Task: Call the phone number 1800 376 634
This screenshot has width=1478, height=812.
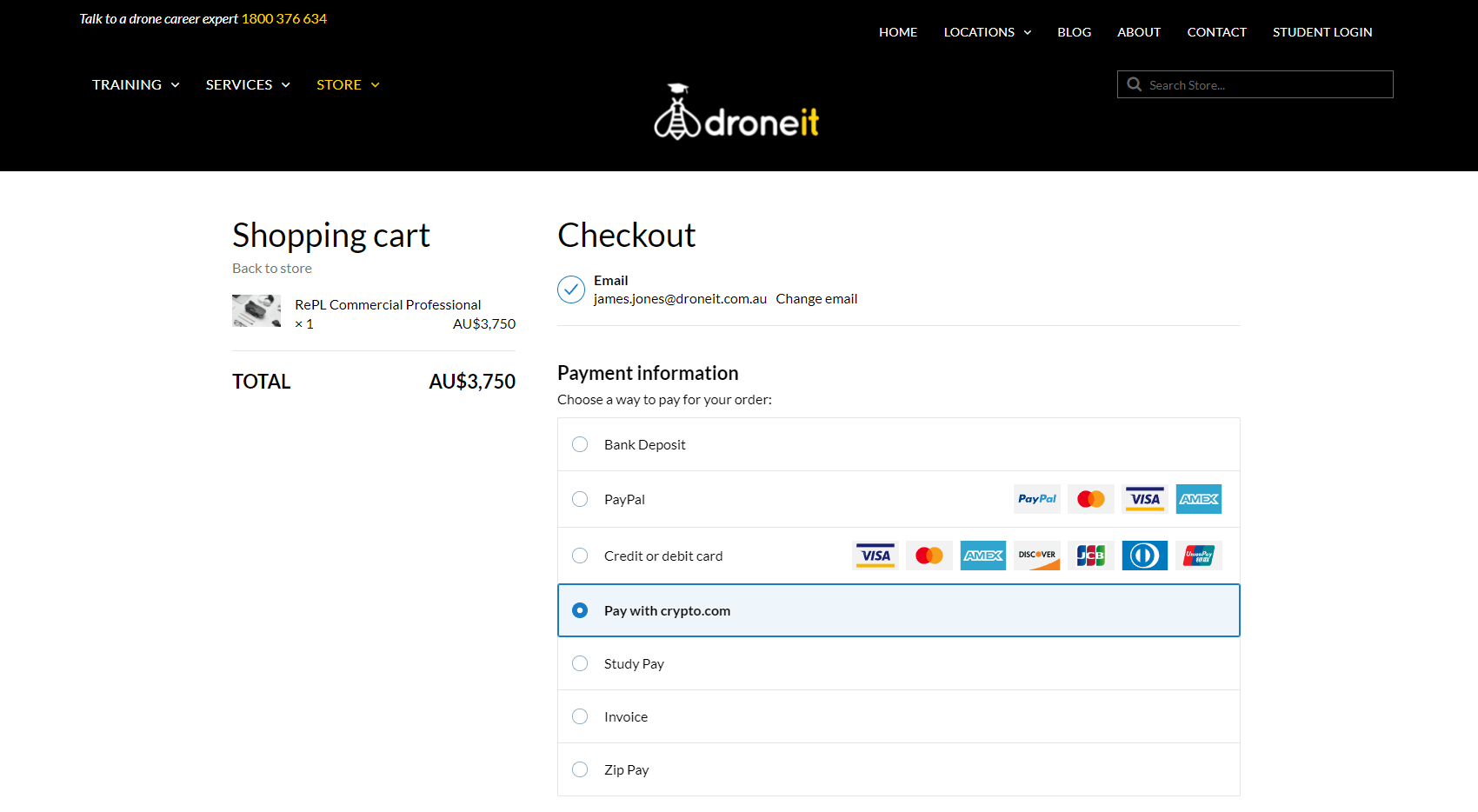Action: [x=284, y=18]
